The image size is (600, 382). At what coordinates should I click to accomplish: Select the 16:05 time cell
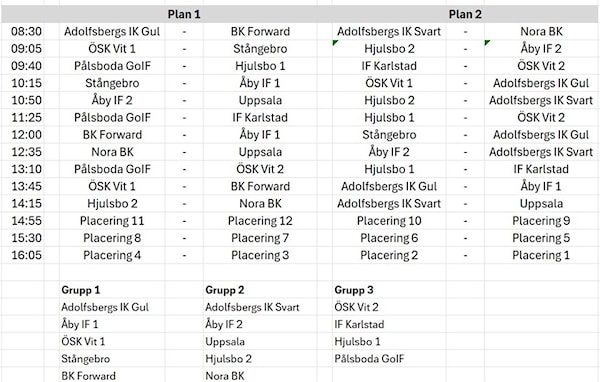[26, 255]
